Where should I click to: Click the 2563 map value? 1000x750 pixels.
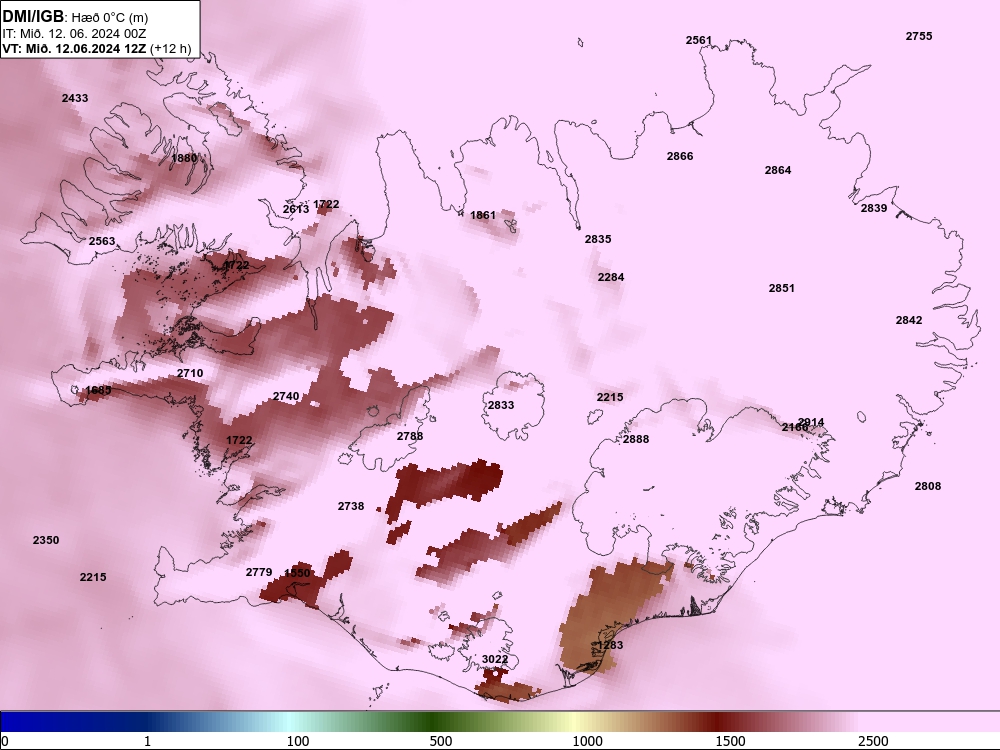tap(102, 241)
